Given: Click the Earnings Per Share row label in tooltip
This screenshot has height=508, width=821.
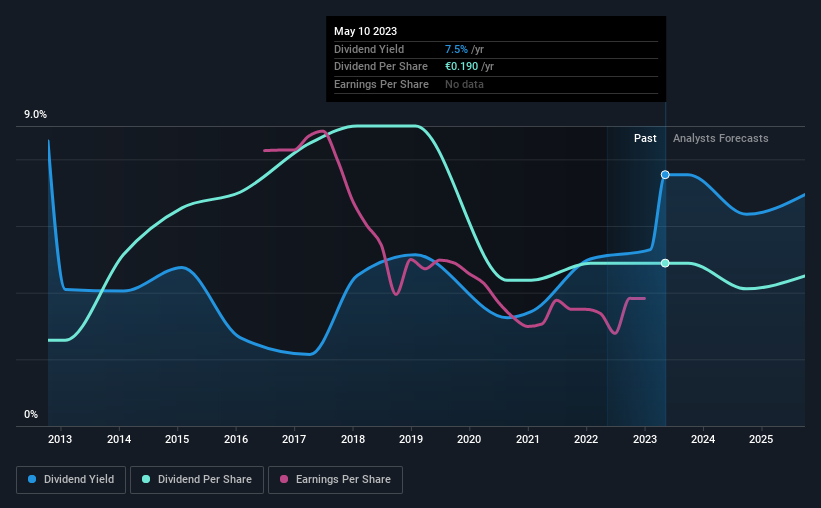Looking at the screenshot, I should [x=381, y=84].
